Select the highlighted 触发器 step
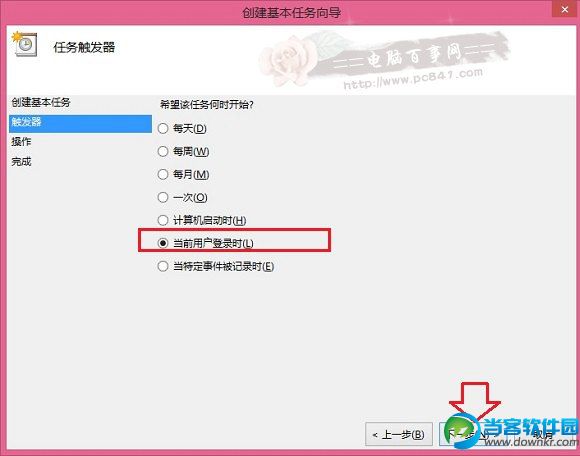 pyautogui.click(x=80, y=123)
